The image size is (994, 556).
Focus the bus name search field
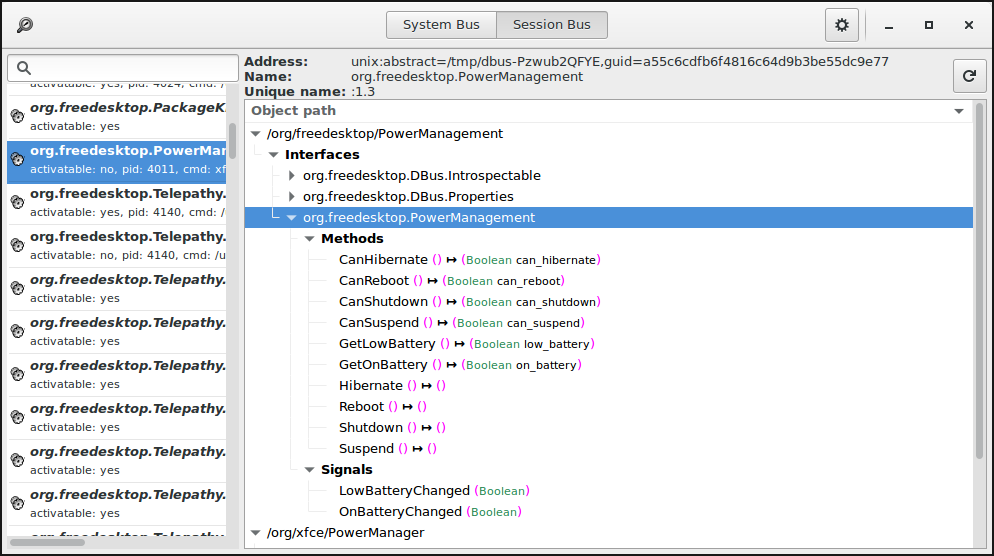click(130, 68)
